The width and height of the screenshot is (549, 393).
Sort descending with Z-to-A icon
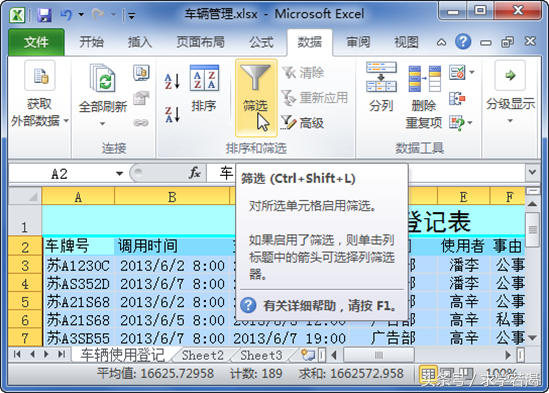click(x=172, y=114)
